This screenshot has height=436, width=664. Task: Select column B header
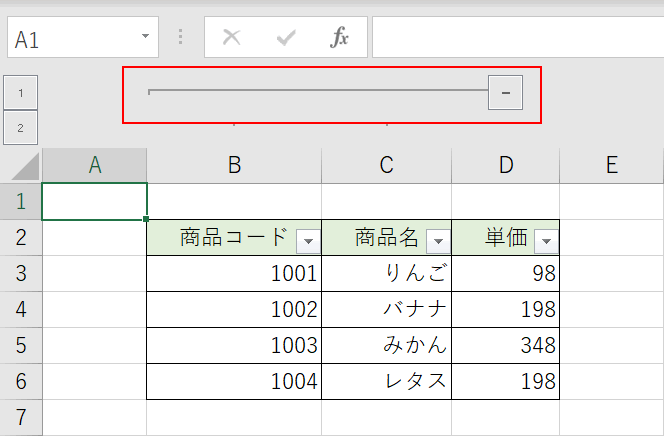(234, 166)
